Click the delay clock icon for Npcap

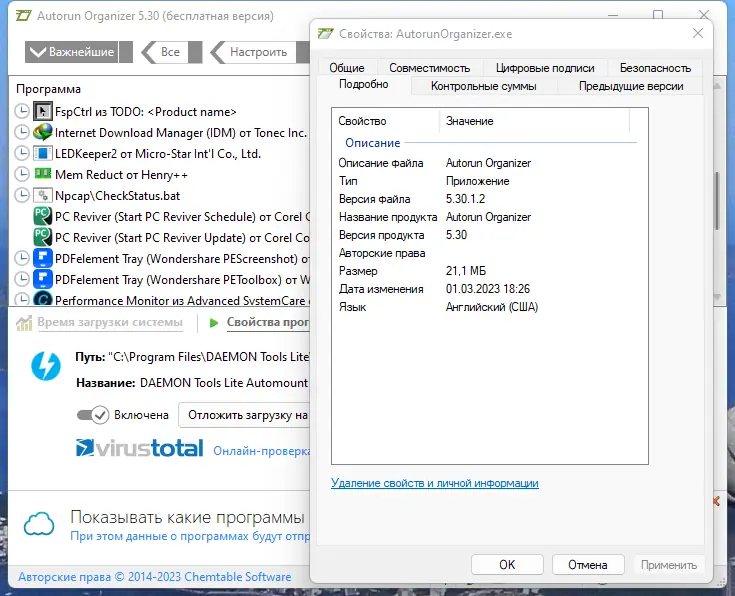click(22, 195)
